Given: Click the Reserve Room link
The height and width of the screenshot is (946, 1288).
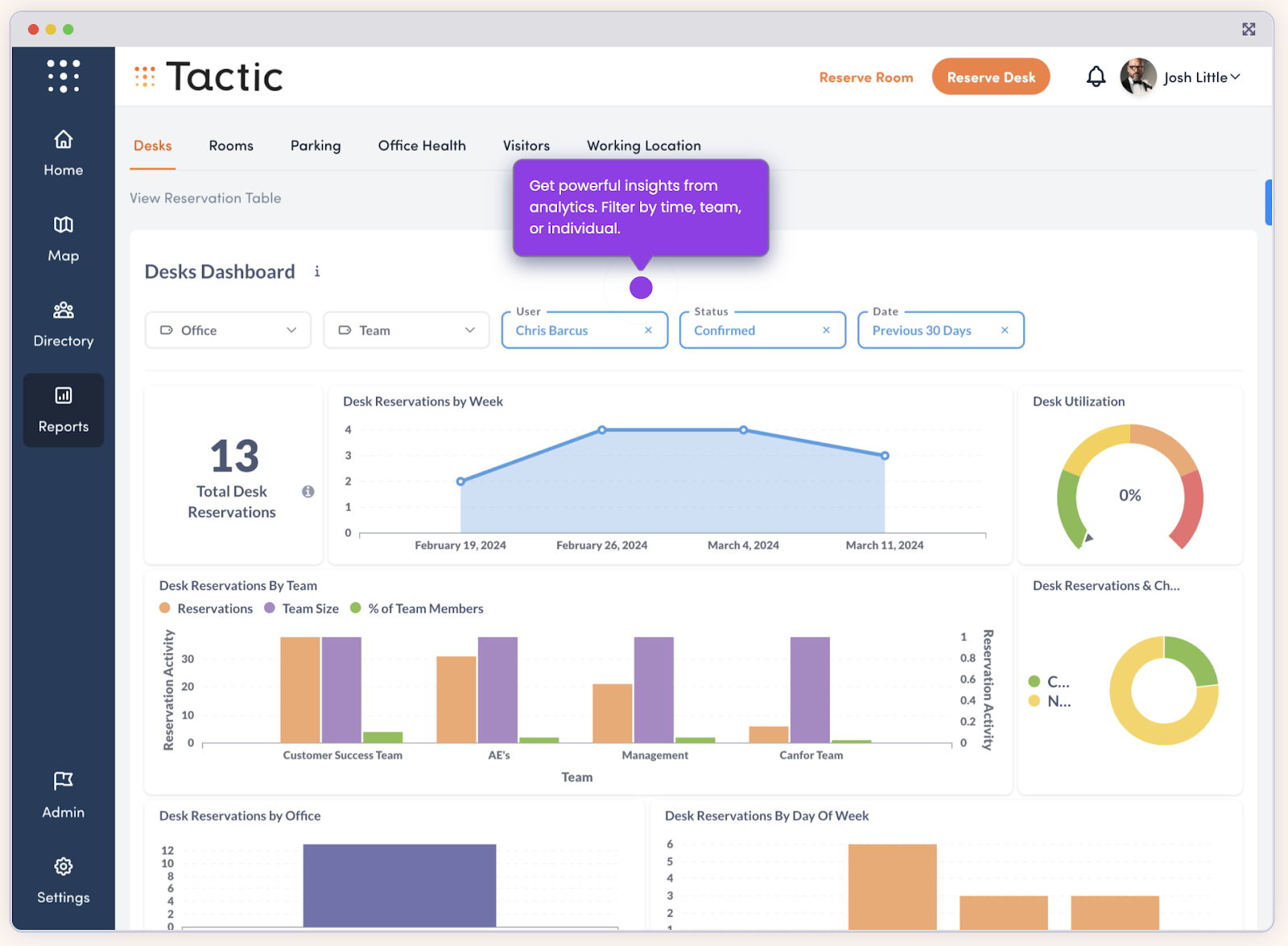Looking at the screenshot, I should (866, 77).
